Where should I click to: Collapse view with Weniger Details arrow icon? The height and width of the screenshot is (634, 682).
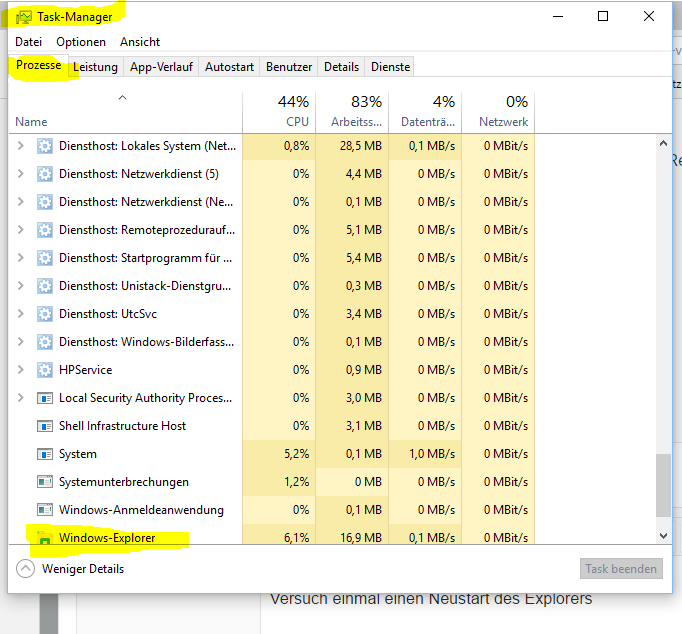click(x=25, y=569)
